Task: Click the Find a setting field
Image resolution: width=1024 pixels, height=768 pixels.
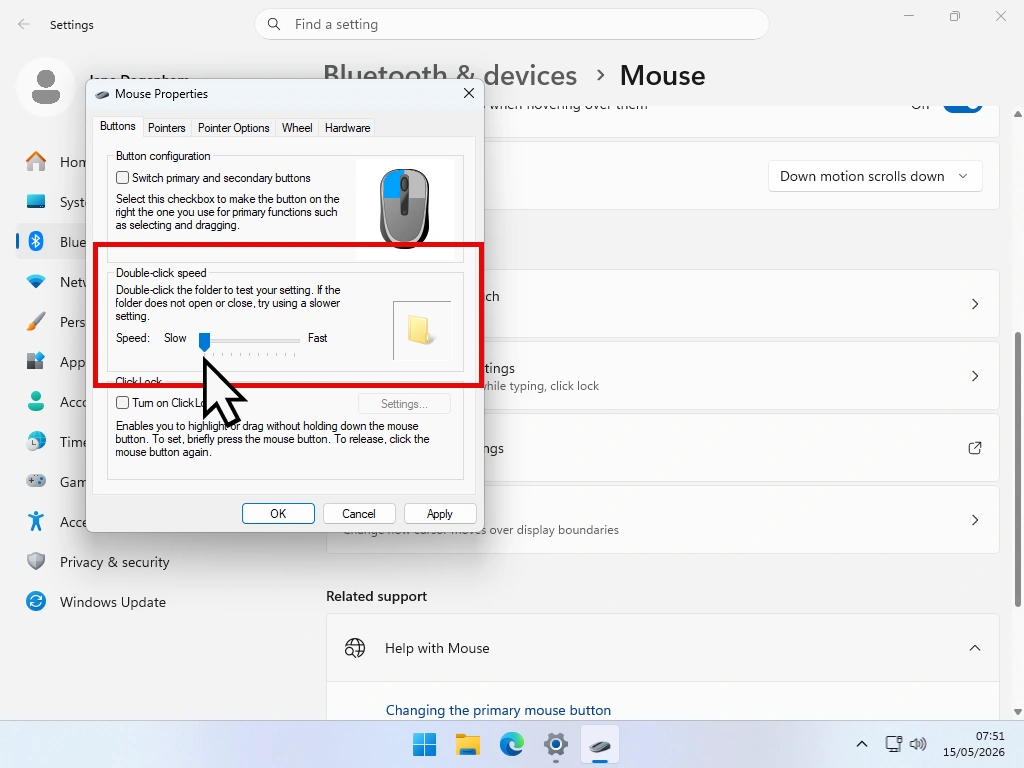Action: coord(511,24)
